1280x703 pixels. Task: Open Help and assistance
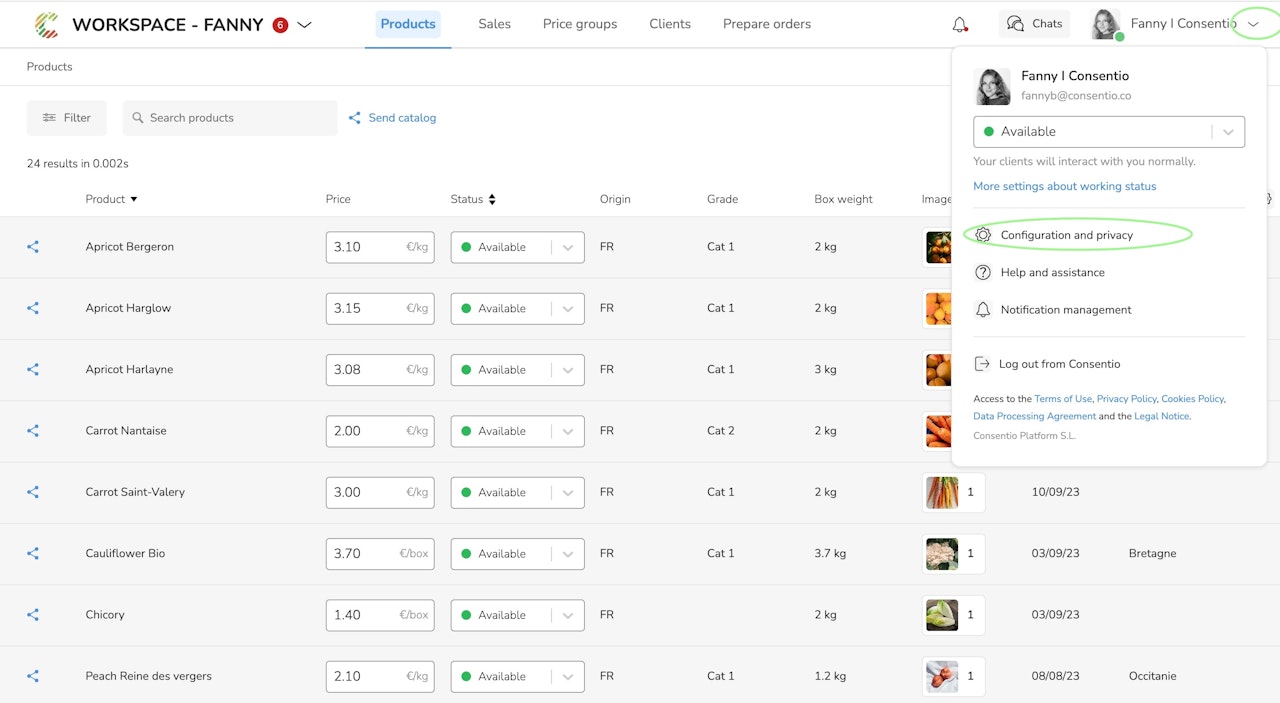pyautogui.click(x=1052, y=272)
